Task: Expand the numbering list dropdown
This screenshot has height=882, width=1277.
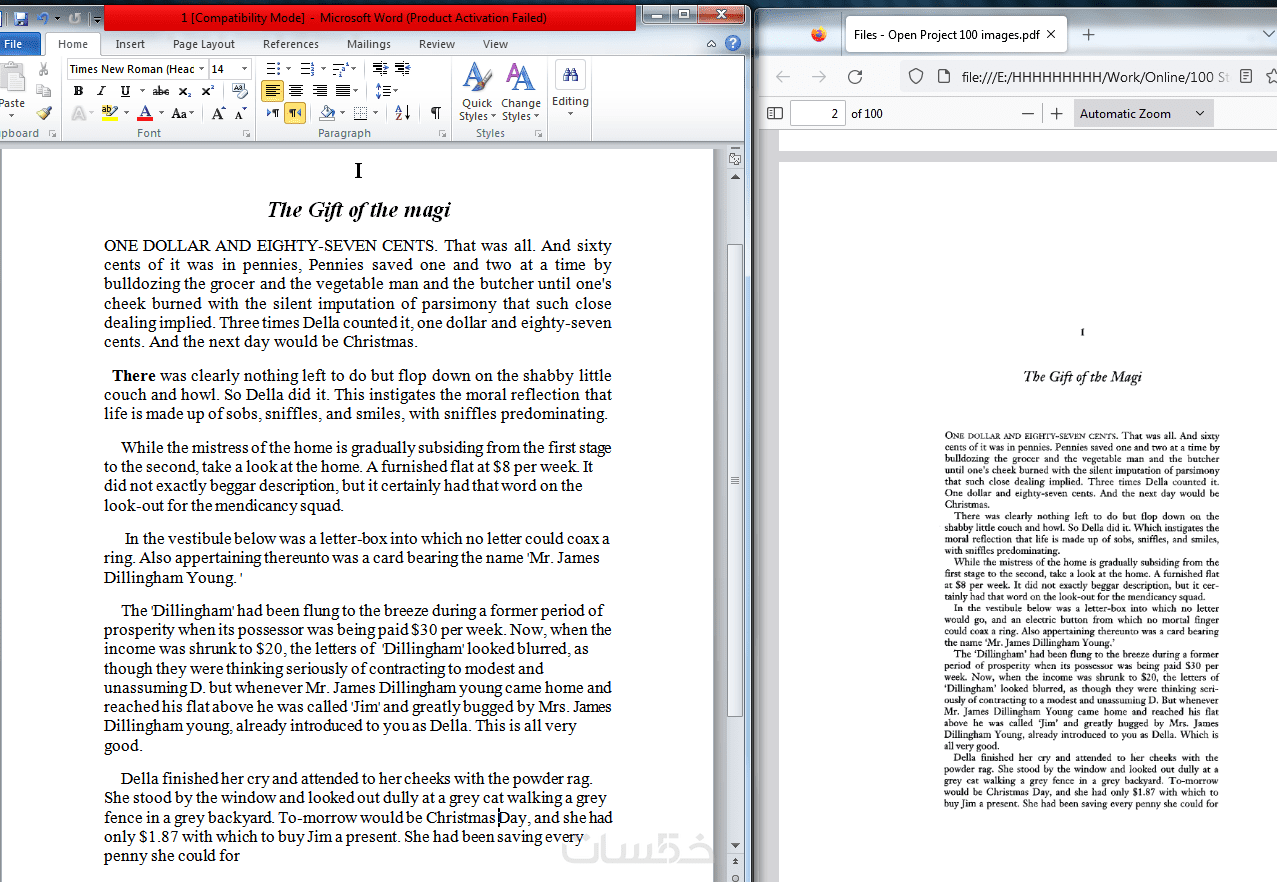Action: coord(321,69)
